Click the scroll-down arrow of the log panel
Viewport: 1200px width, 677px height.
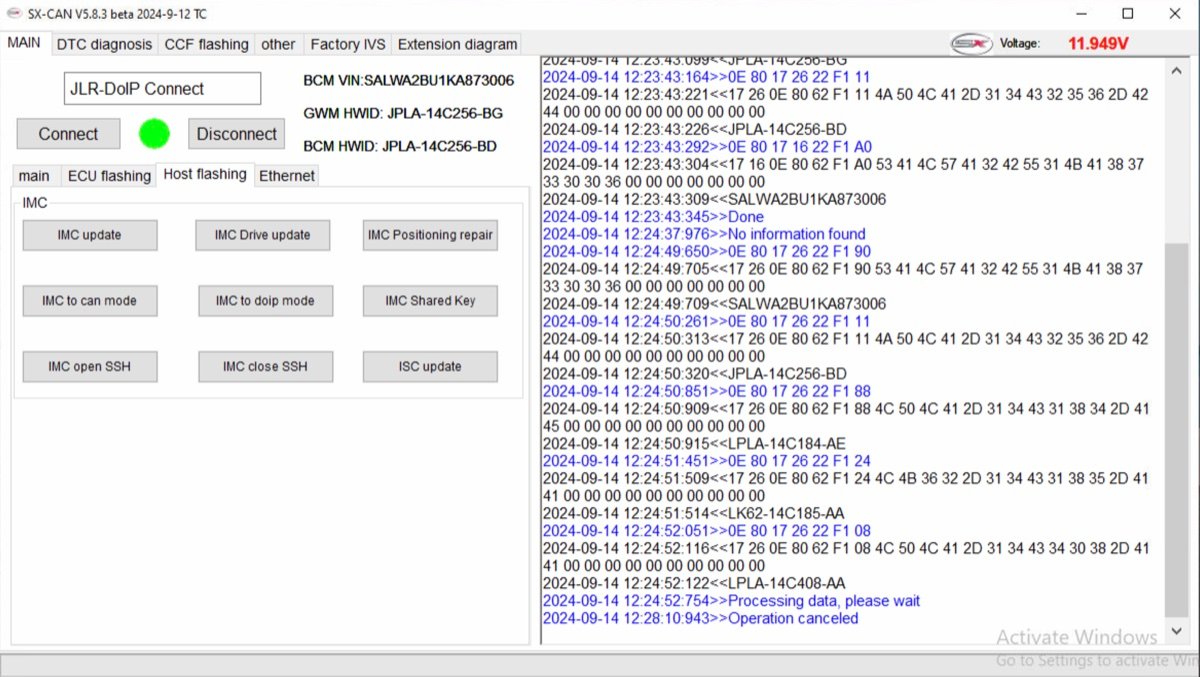(1177, 633)
